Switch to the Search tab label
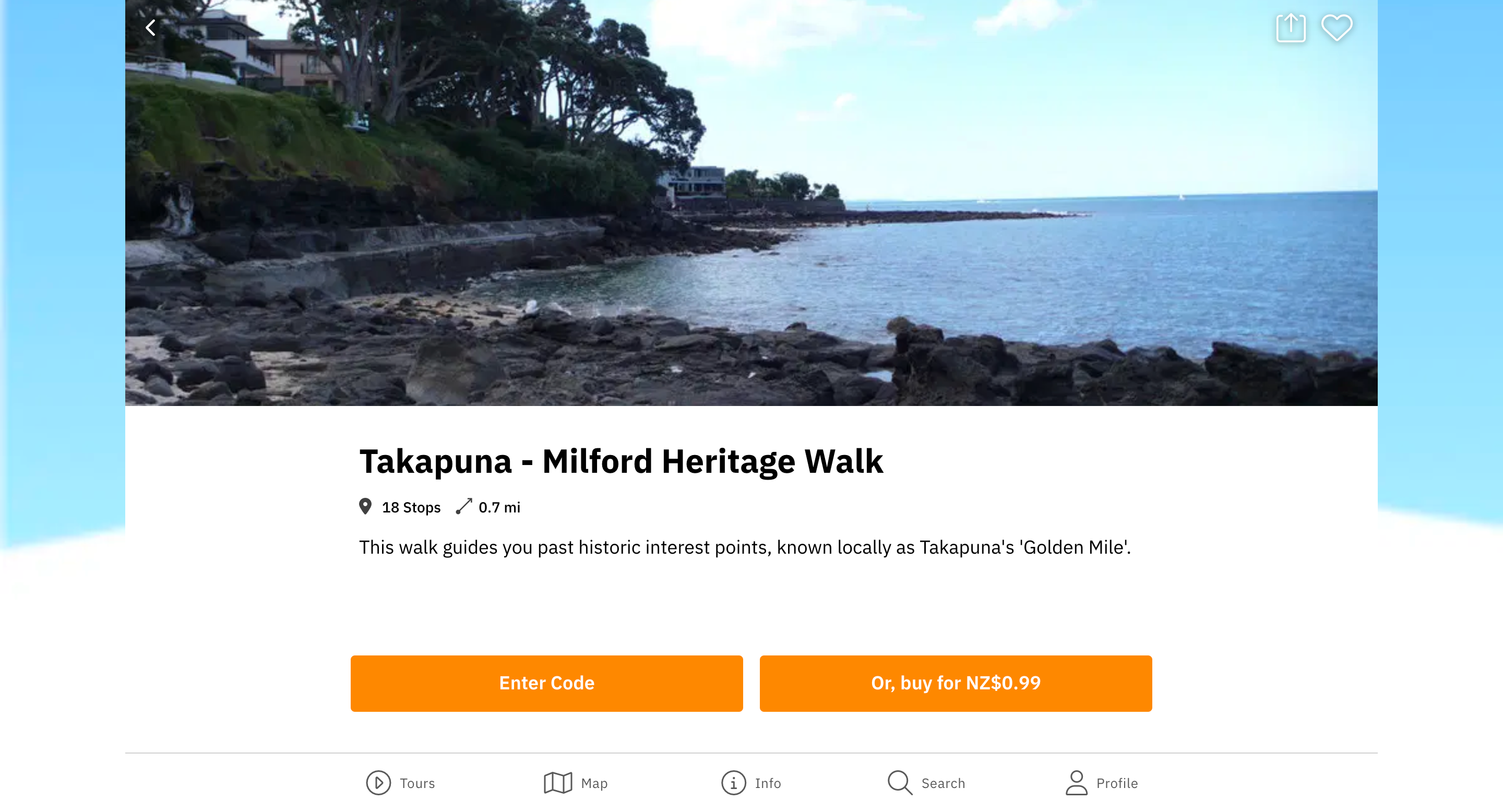1503x812 pixels. click(x=943, y=783)
